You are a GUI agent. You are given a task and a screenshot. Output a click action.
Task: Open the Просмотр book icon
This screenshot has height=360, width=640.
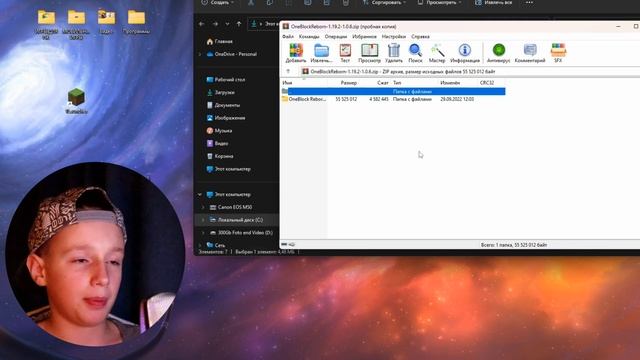[x=369, y=53]
